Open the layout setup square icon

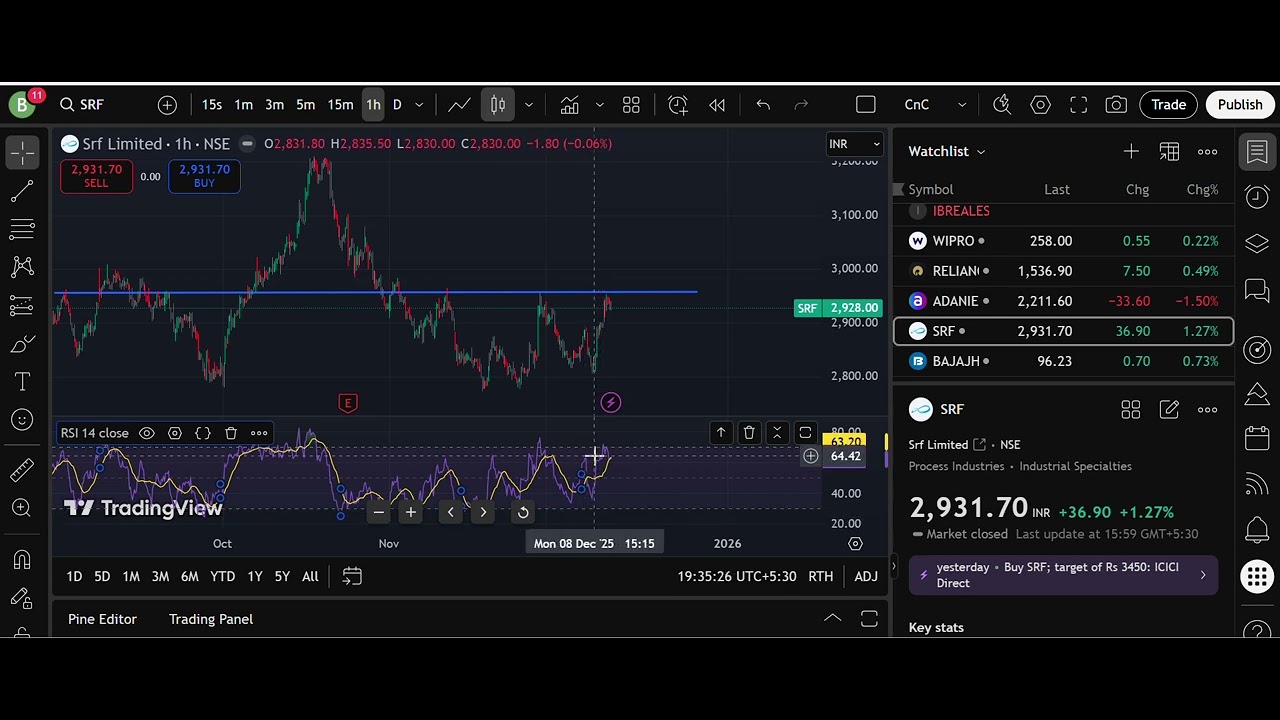pyautogui.click(x=866, y=104)
